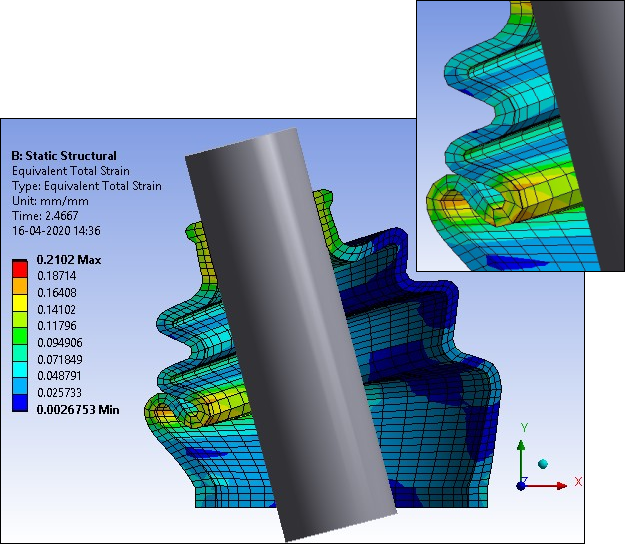Click the gray cylinder shaft in the main view
The image size is (625, 544).
tap(290, 334)
